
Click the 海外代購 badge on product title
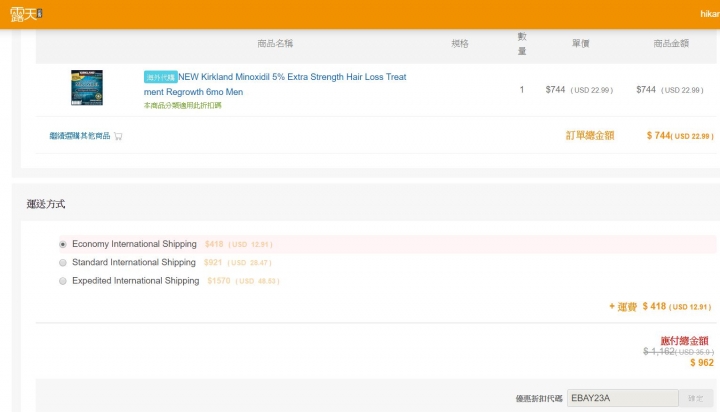click(160, 77)
